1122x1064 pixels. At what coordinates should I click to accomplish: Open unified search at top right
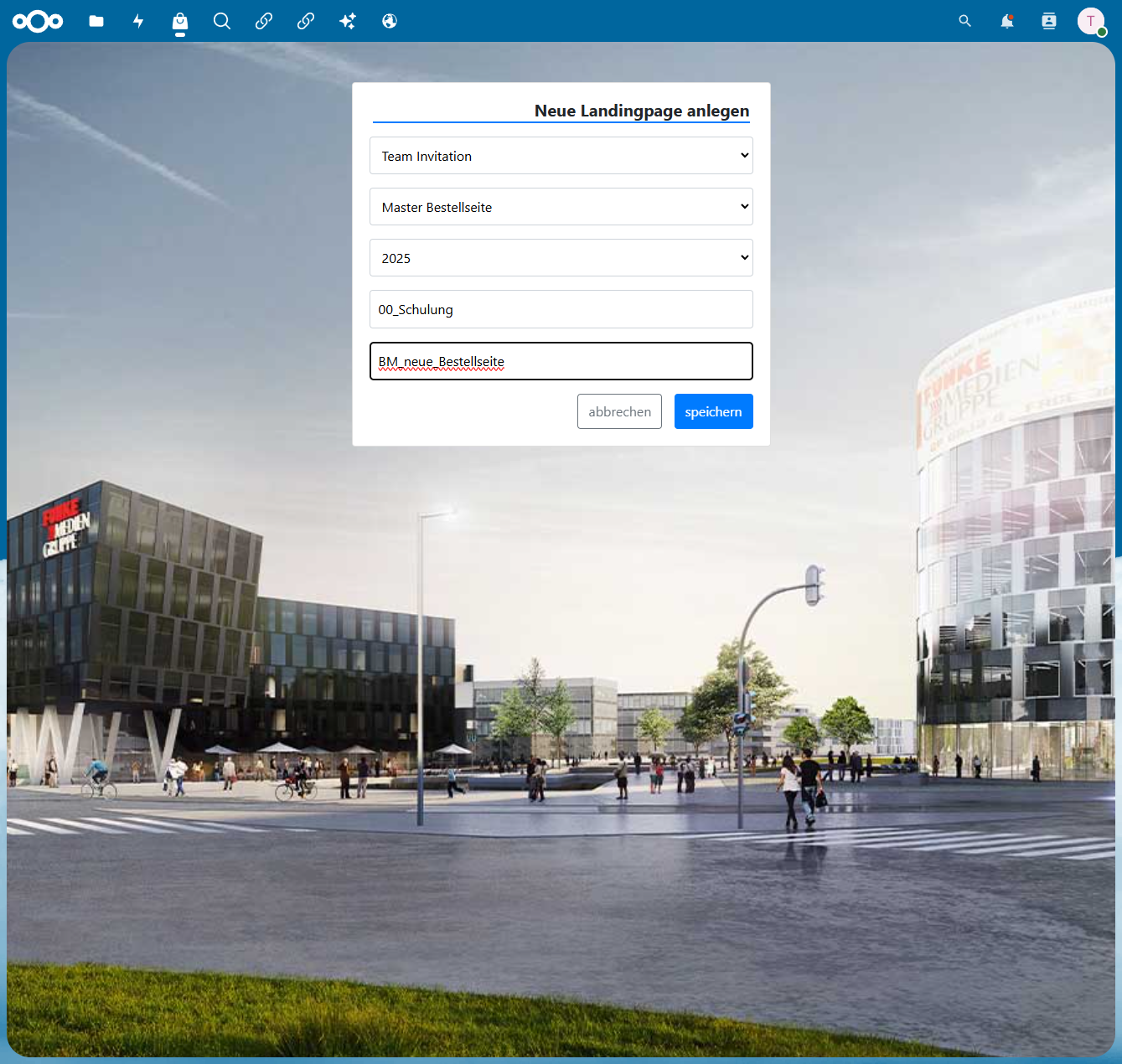click(965, 21)
